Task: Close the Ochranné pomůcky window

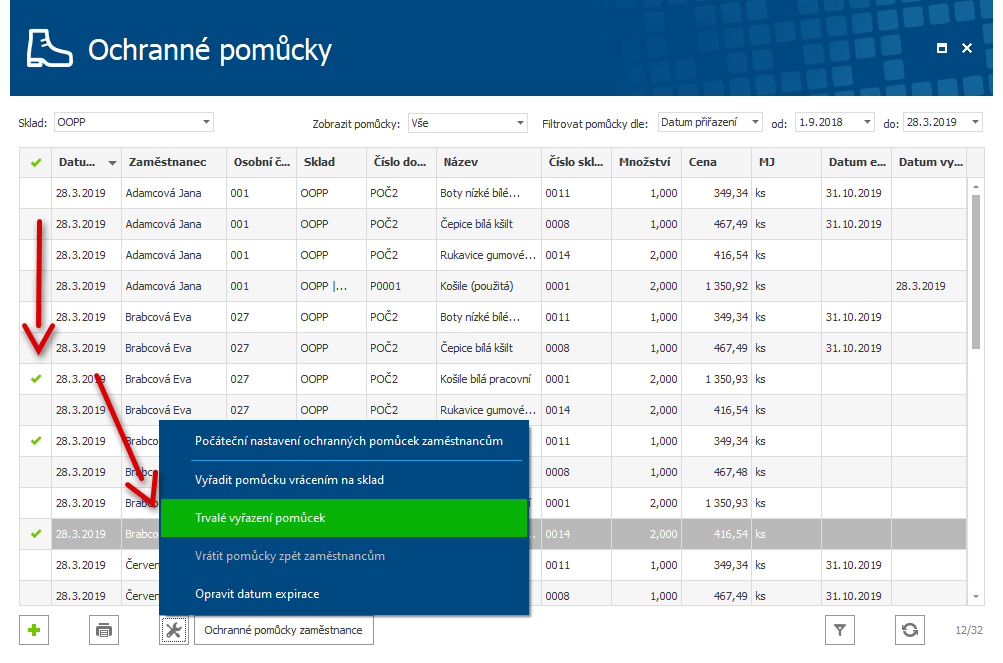Action: pyautogui.click(x=967, y=48)
